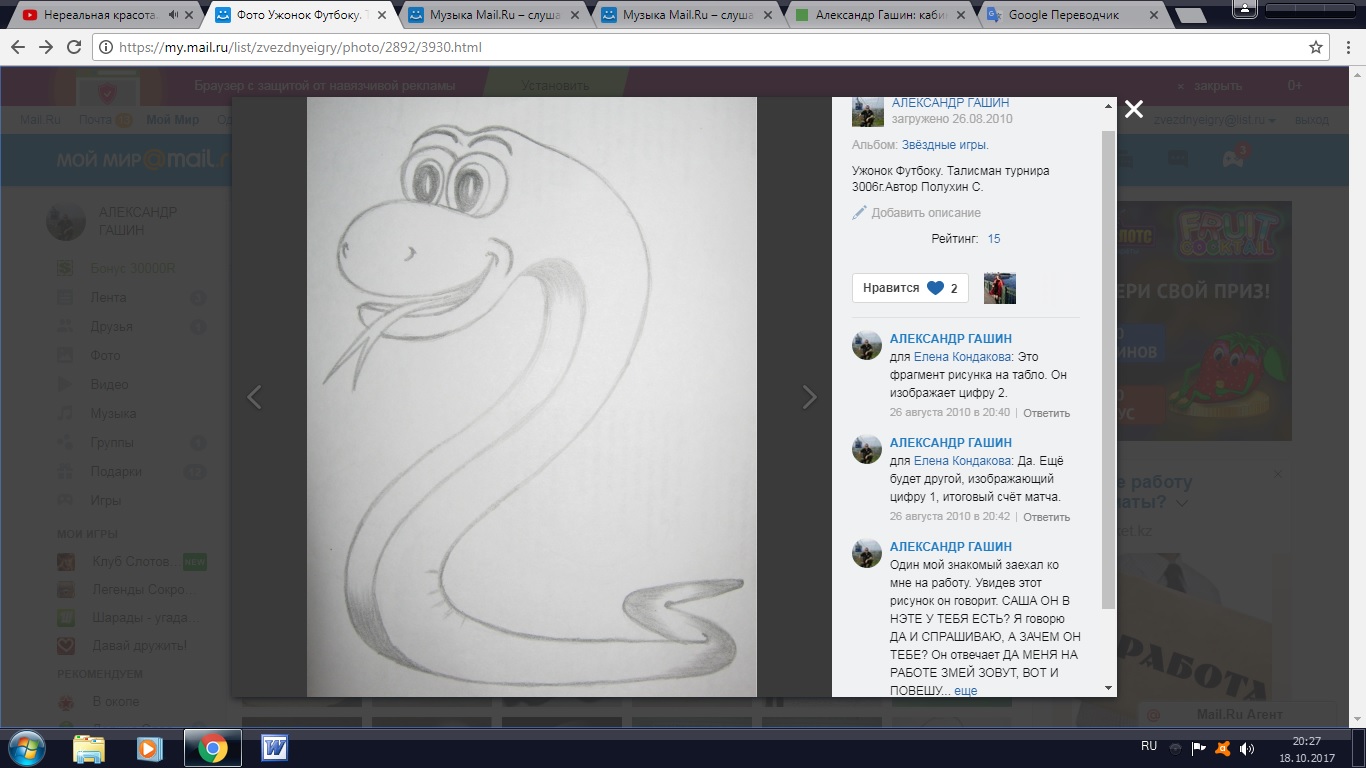Click the heart icon on Нравится button
The width and height of the screenshot is (1366, 768).
click(x=935, y=288)
